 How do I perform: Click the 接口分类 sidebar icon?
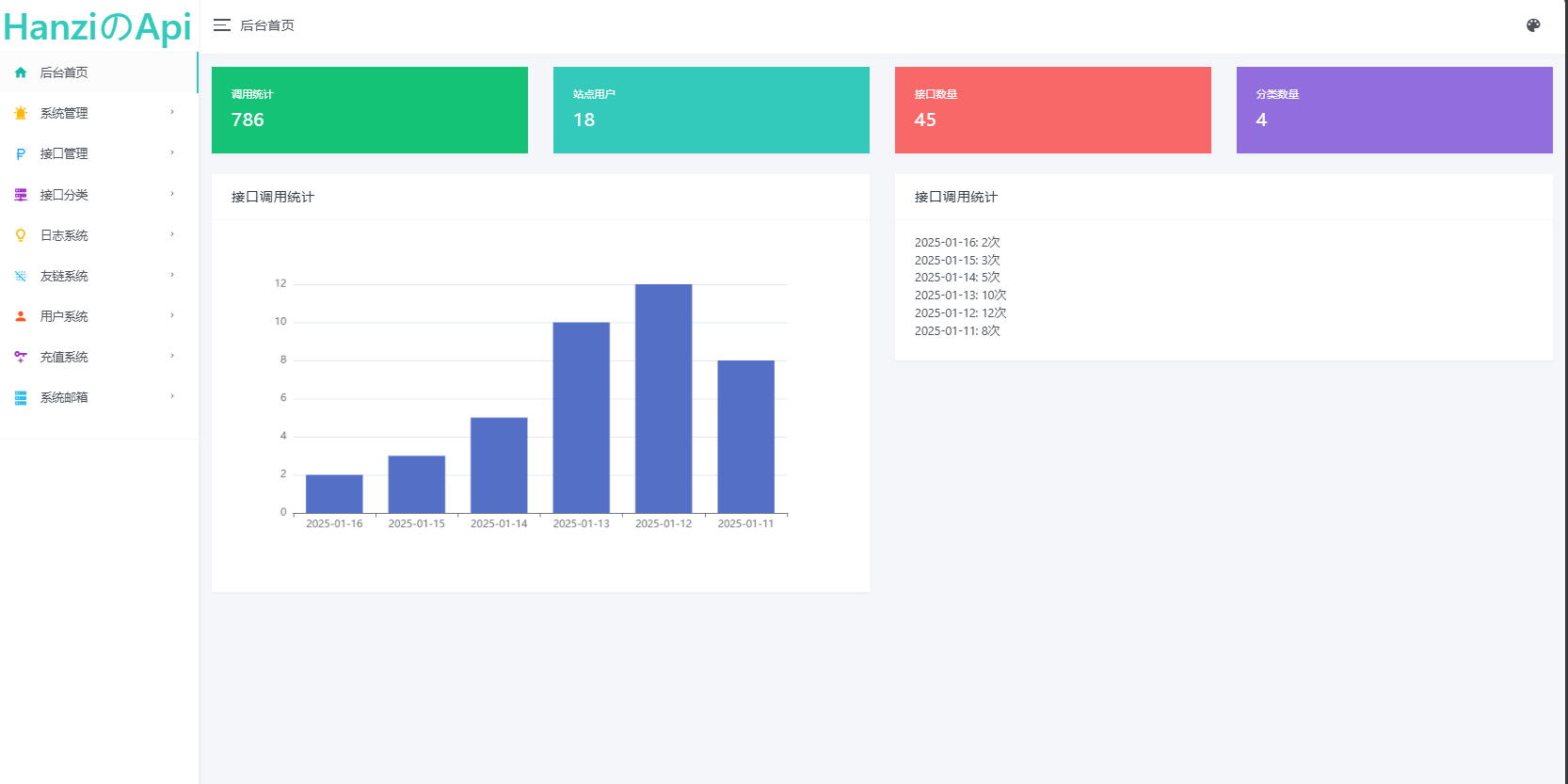pyautogui.click(x=21, y=195)
